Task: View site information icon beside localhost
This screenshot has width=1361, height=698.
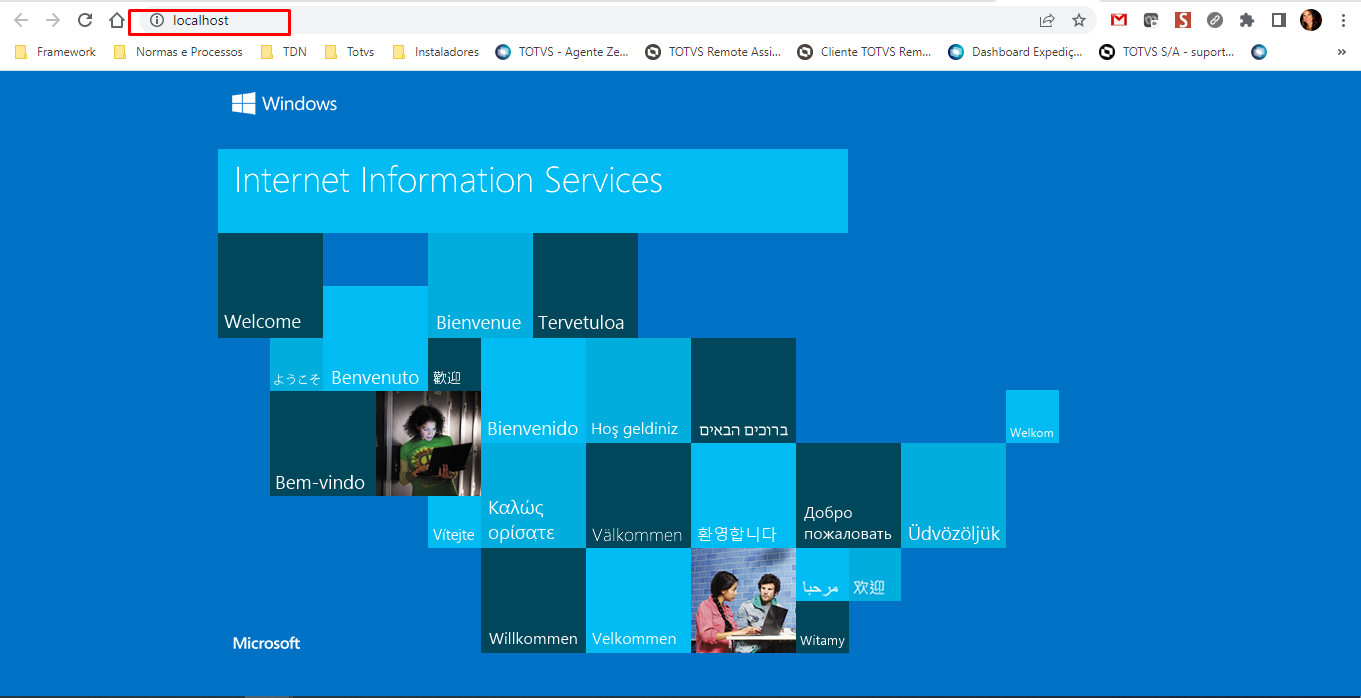Action: (156, 20)
